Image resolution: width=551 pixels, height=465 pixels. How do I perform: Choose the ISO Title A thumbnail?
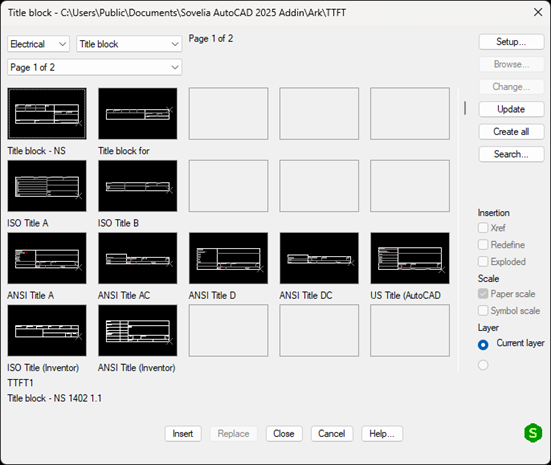pos(47,186)
